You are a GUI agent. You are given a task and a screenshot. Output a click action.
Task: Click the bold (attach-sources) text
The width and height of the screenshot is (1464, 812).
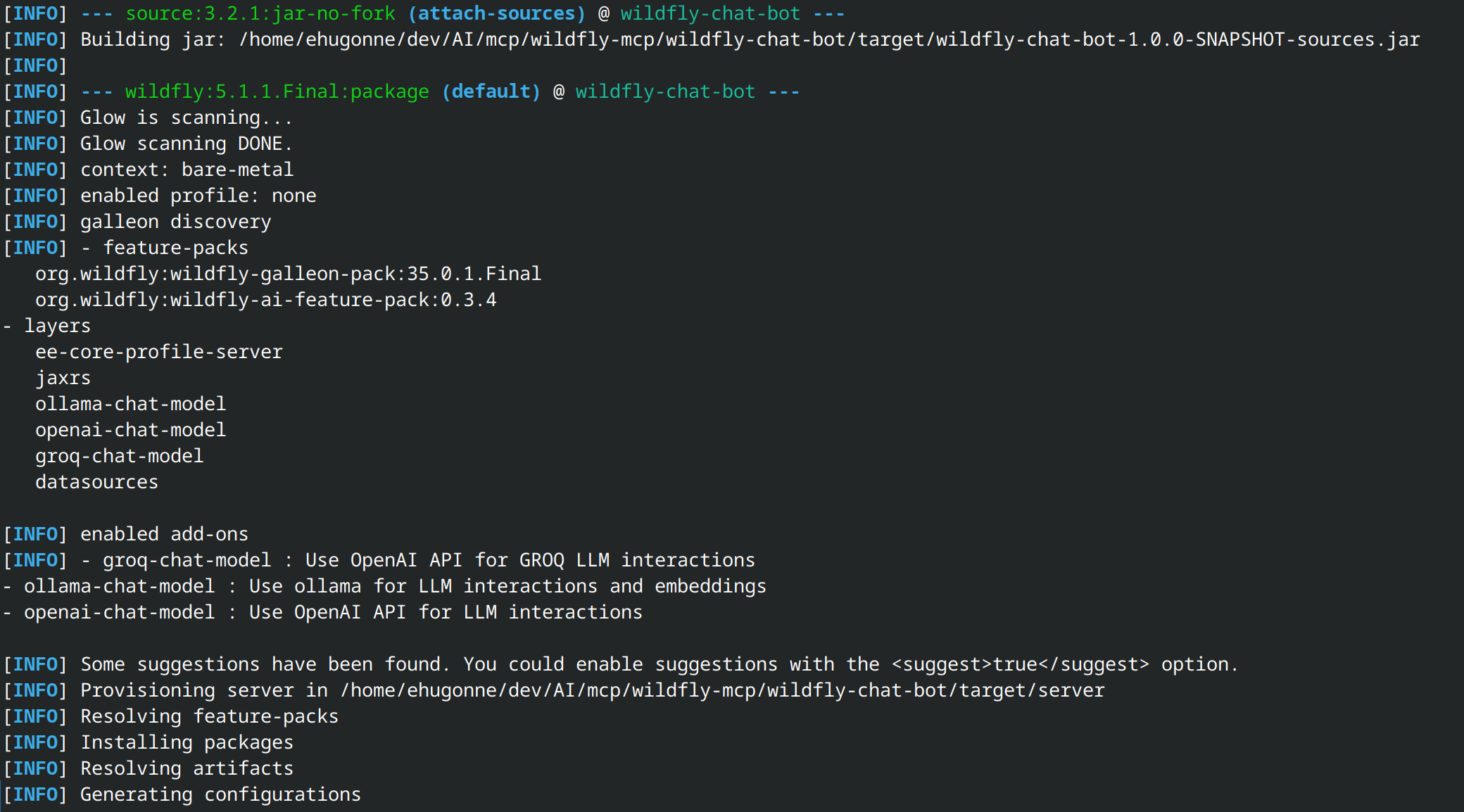pyautogui.click(x=497, y=14)
